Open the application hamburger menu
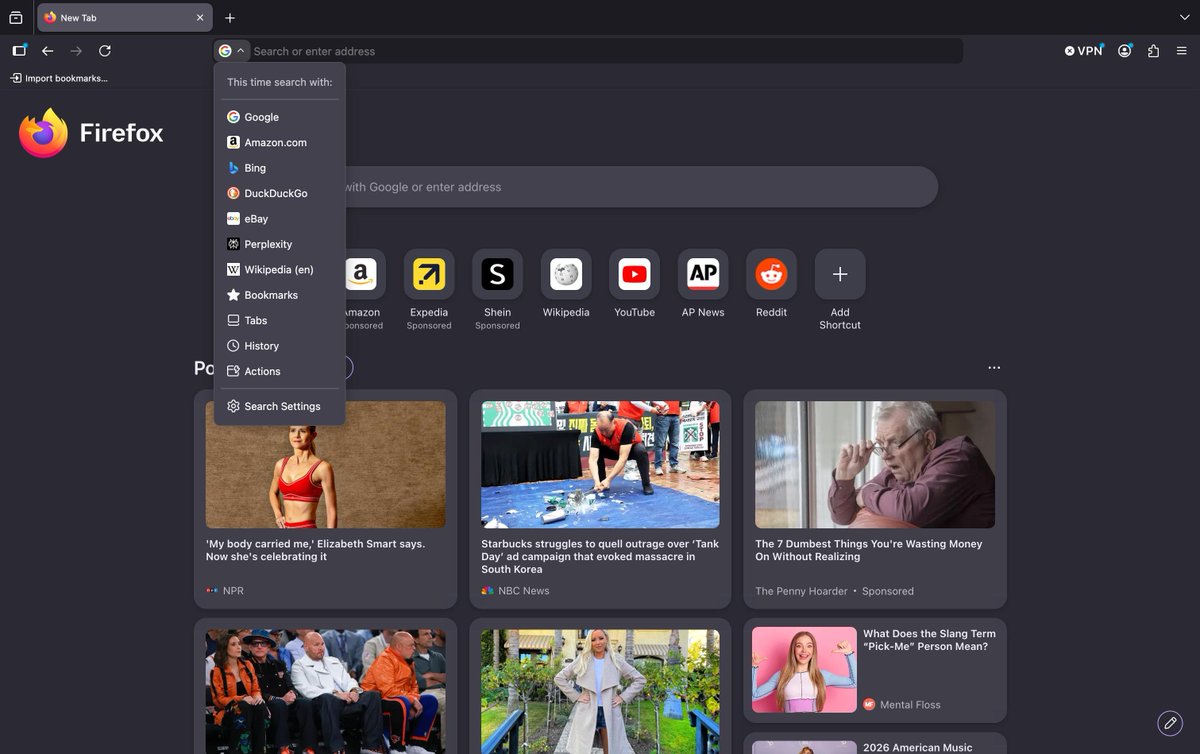The width and height of the screenshot is (1200, 754). [1181, 51]
